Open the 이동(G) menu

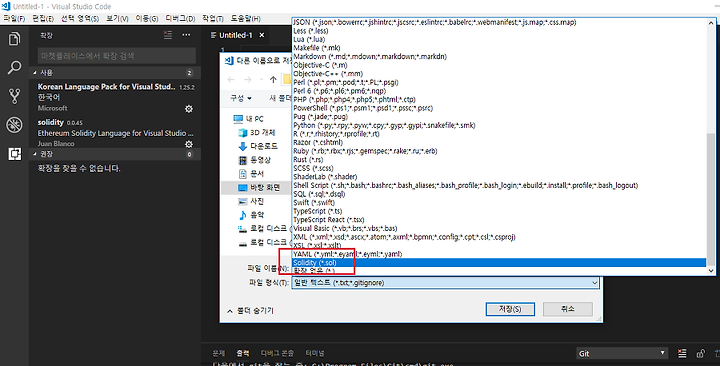pos(147,18)
